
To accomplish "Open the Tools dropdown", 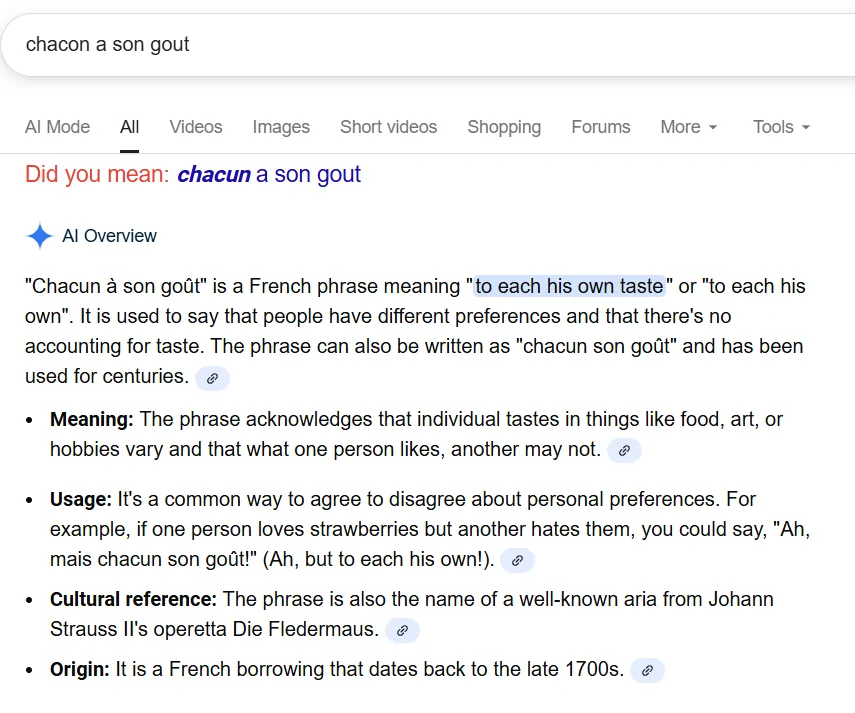I will click(x=781, y=127).
